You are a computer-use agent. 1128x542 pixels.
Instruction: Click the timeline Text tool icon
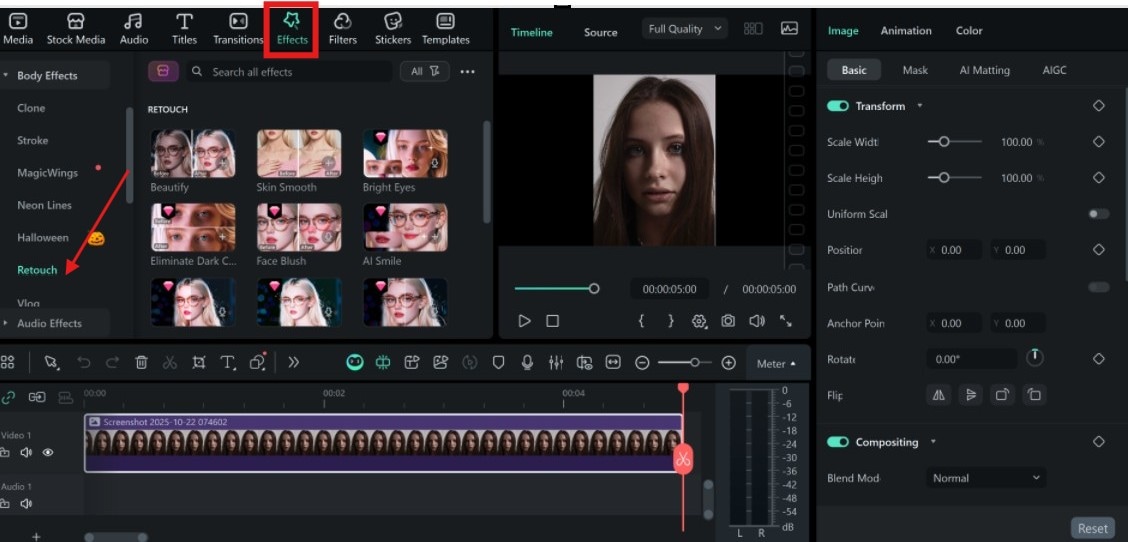click(227, 363)
